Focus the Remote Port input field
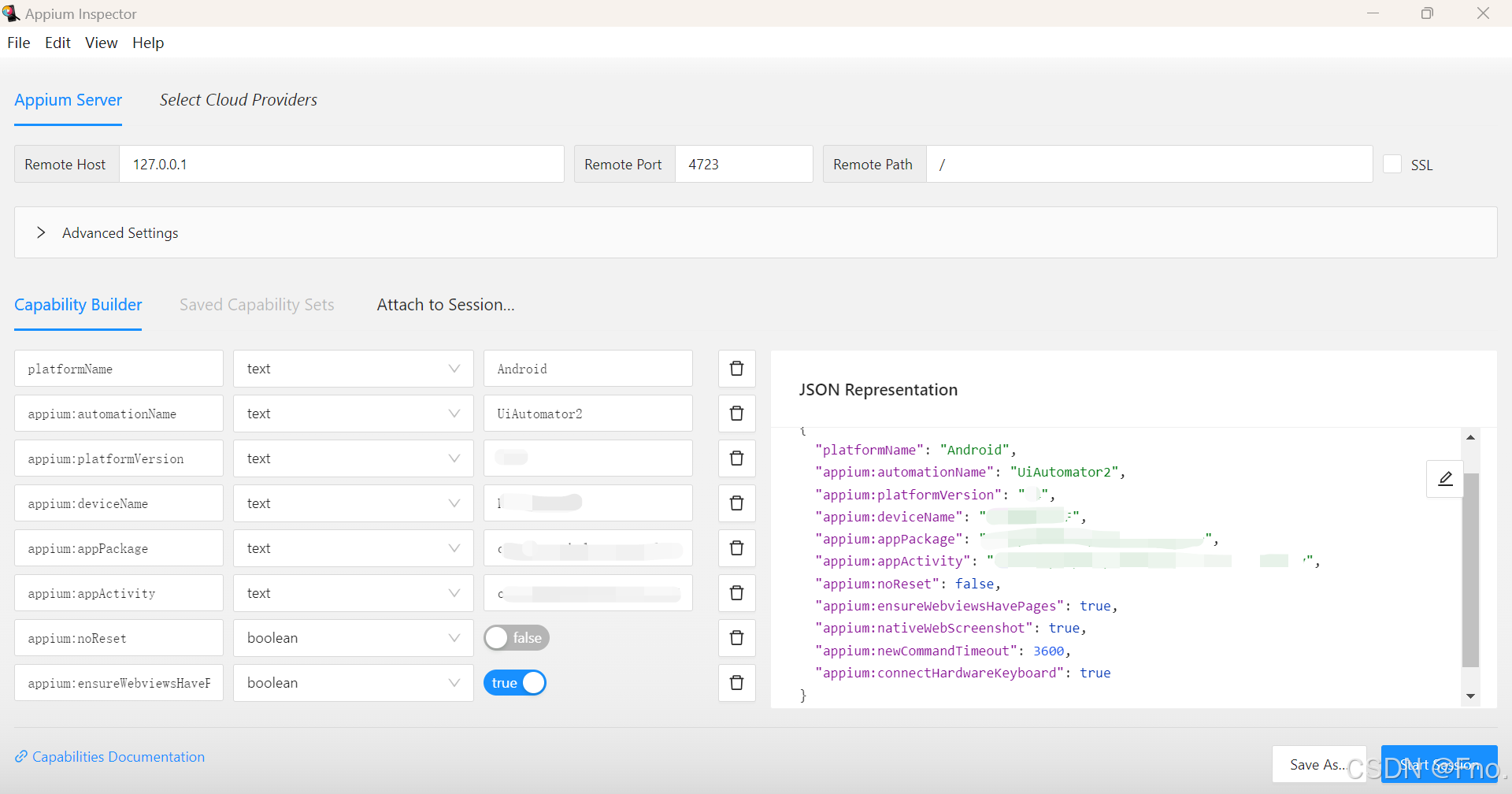Viewport: 1512px width, 794px height. pos(743,164)
